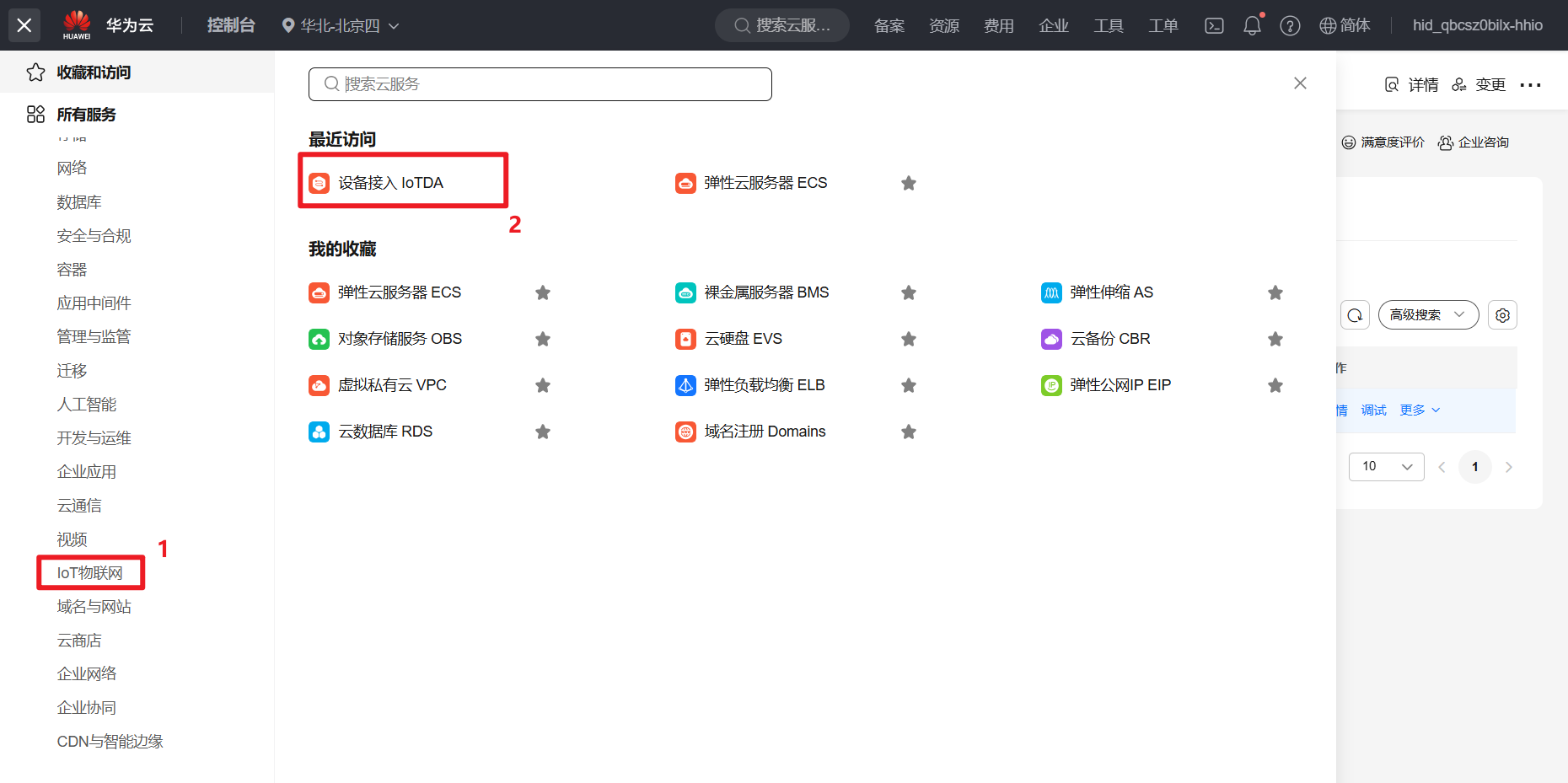1568x783 pixels.
Task: Select 网络 category in sidebar
Action: [72, 169]
